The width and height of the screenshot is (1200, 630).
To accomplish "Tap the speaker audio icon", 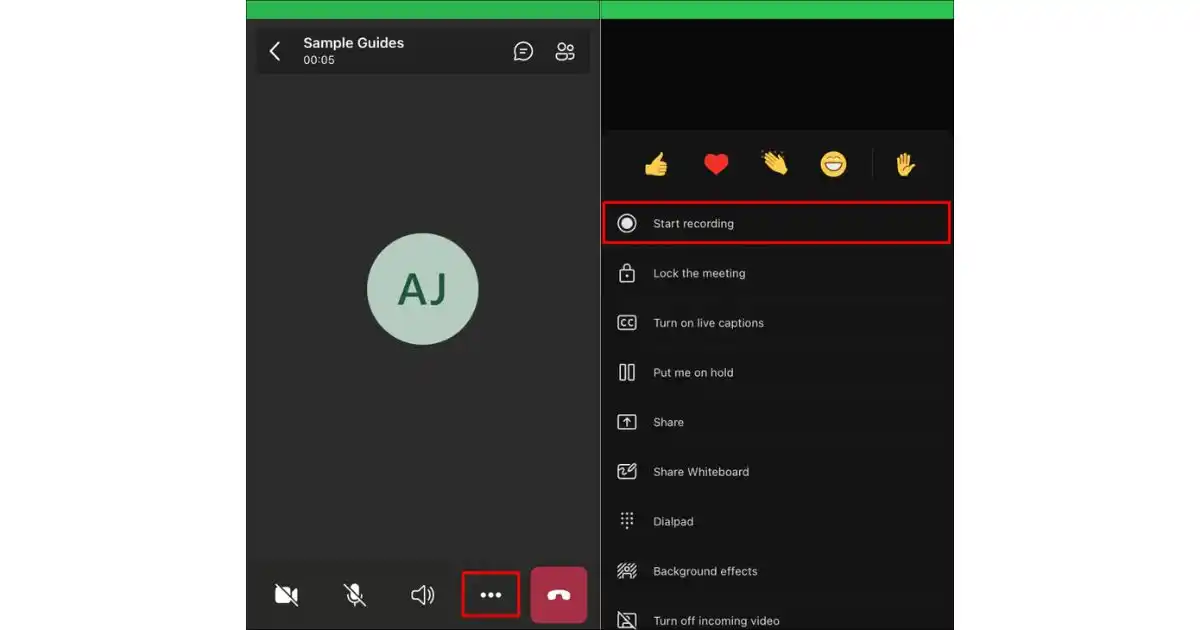I will coord(422,595).
